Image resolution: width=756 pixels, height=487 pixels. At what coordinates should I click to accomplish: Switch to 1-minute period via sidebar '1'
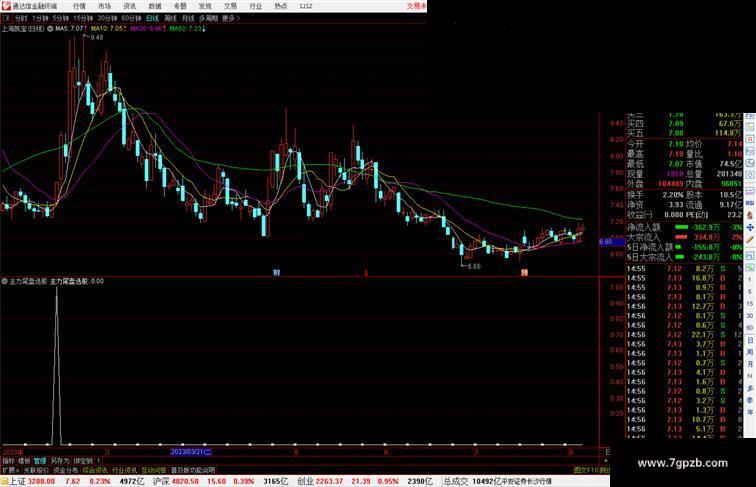750,280
